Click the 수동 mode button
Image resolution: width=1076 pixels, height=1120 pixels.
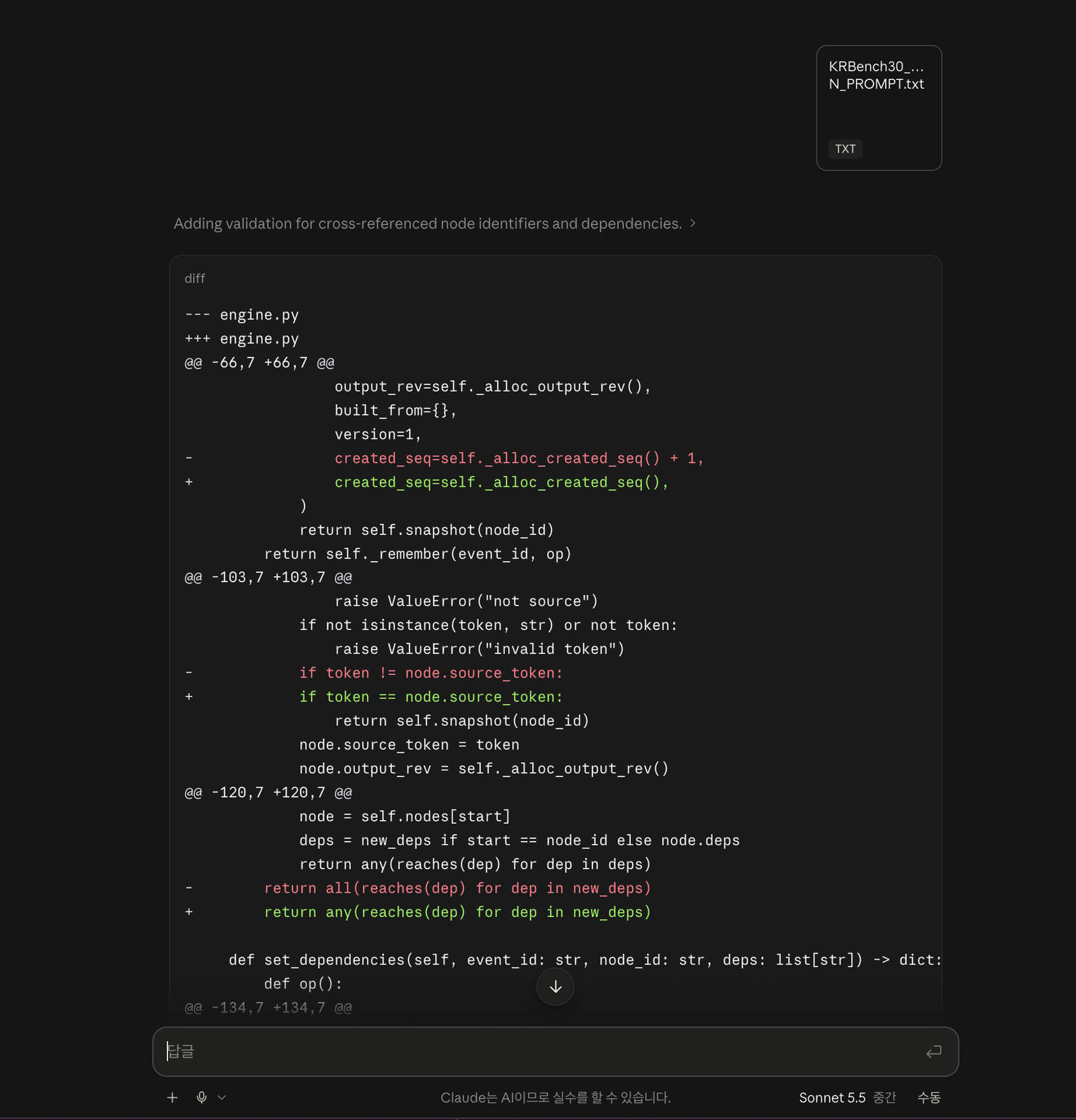click(x=929, y=1098)
